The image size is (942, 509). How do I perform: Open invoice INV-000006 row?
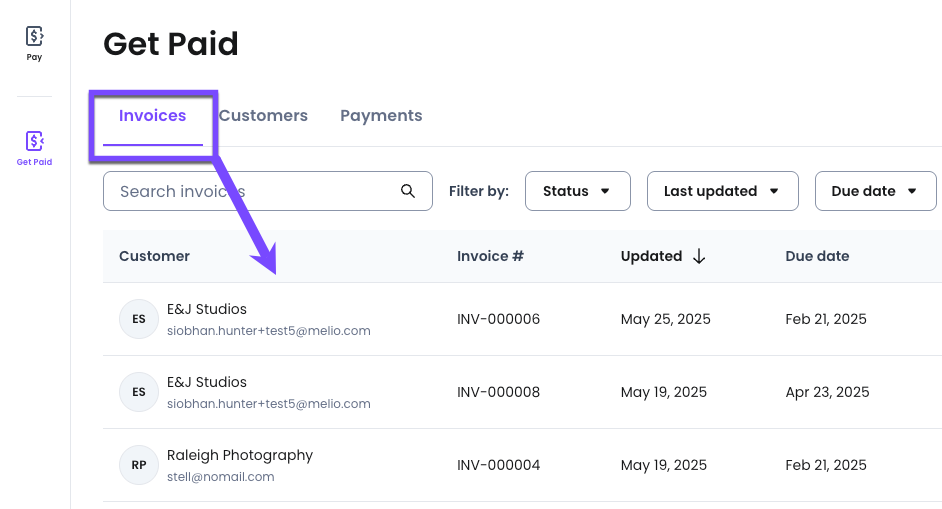click(x=522, y=319)
